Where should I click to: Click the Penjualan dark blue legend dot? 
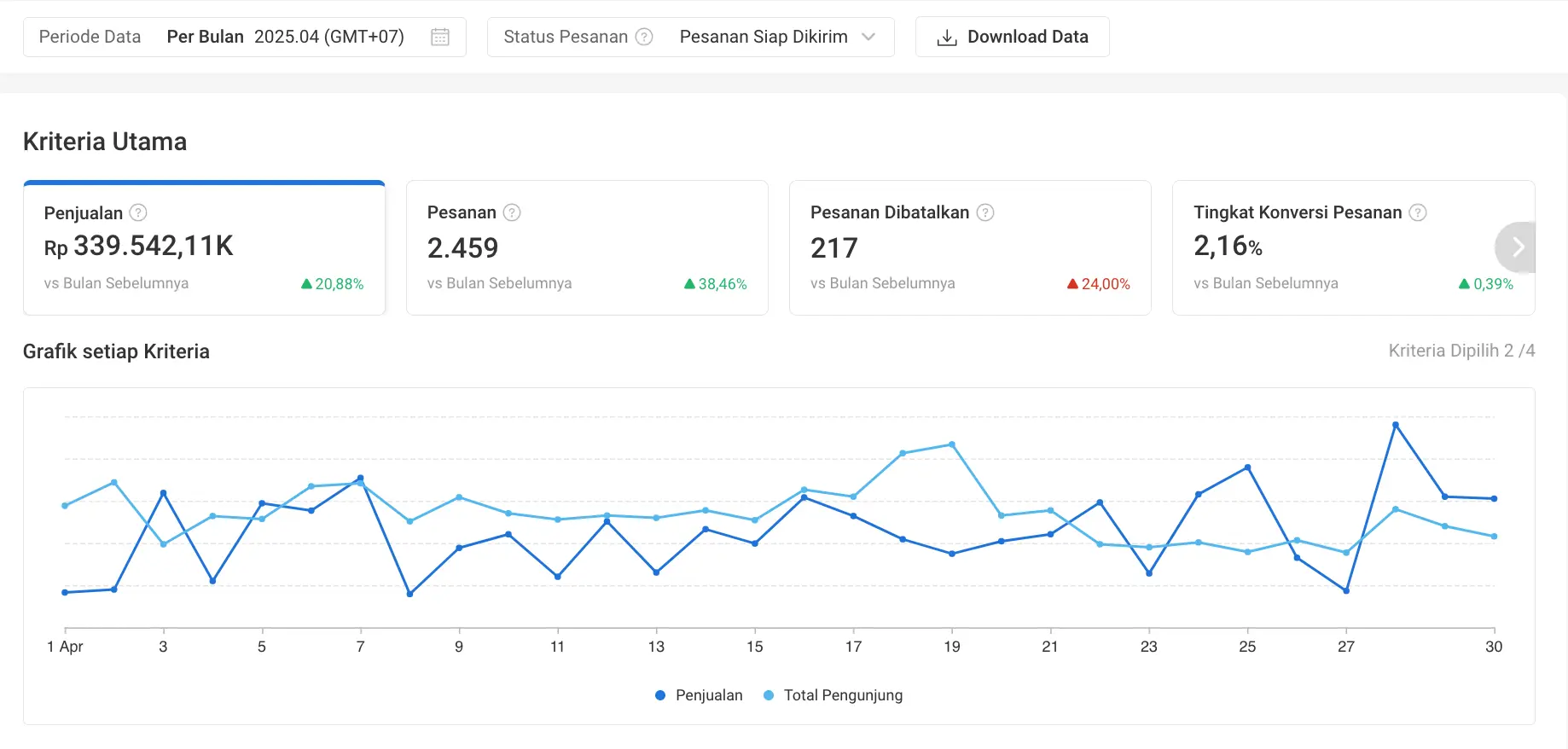pos(660,695)
